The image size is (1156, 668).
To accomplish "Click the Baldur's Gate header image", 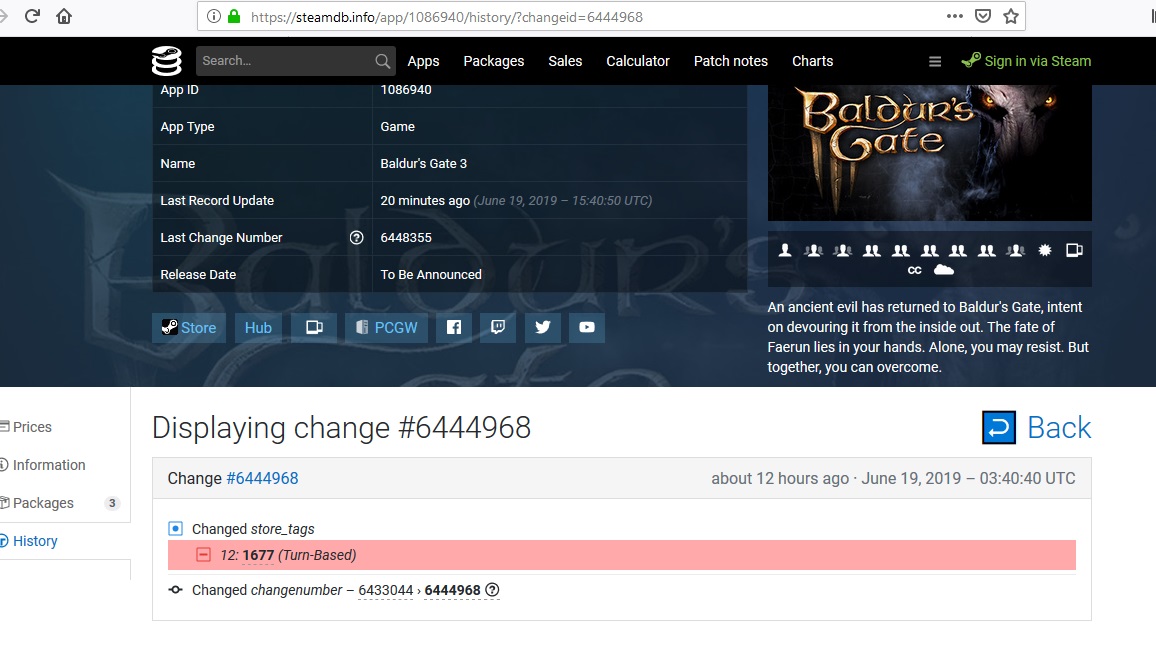I will coord(930,153).
